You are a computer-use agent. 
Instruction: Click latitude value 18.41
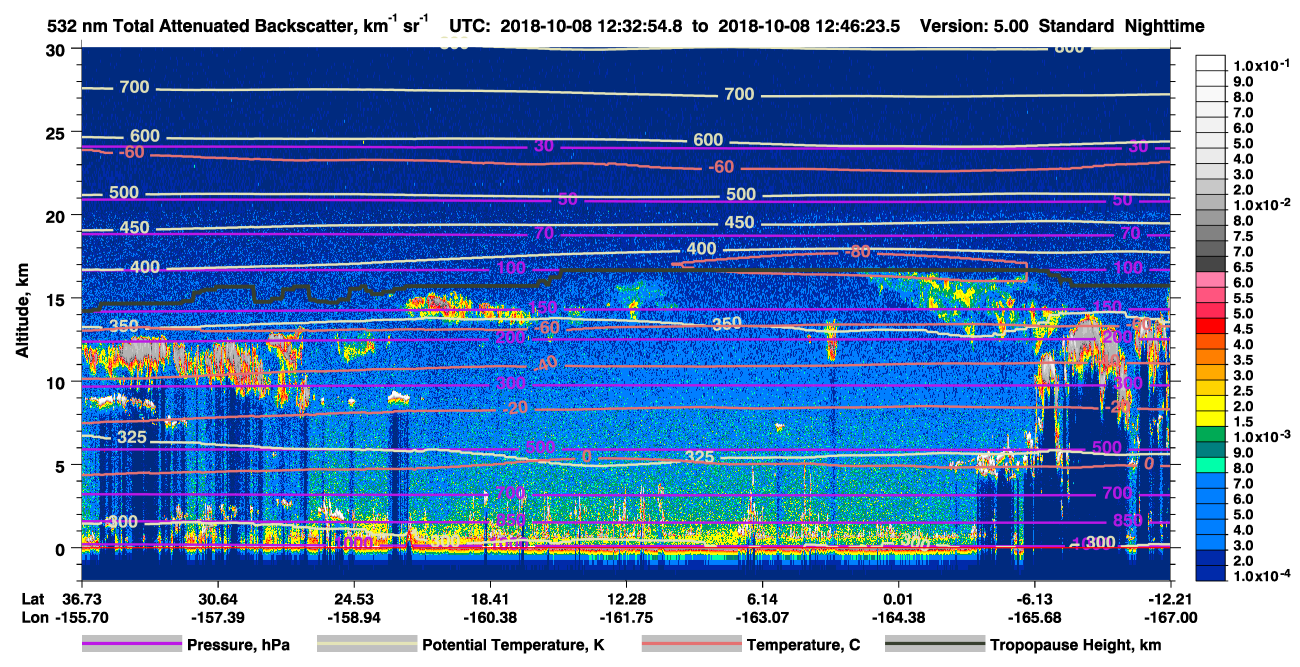[489, 598]
